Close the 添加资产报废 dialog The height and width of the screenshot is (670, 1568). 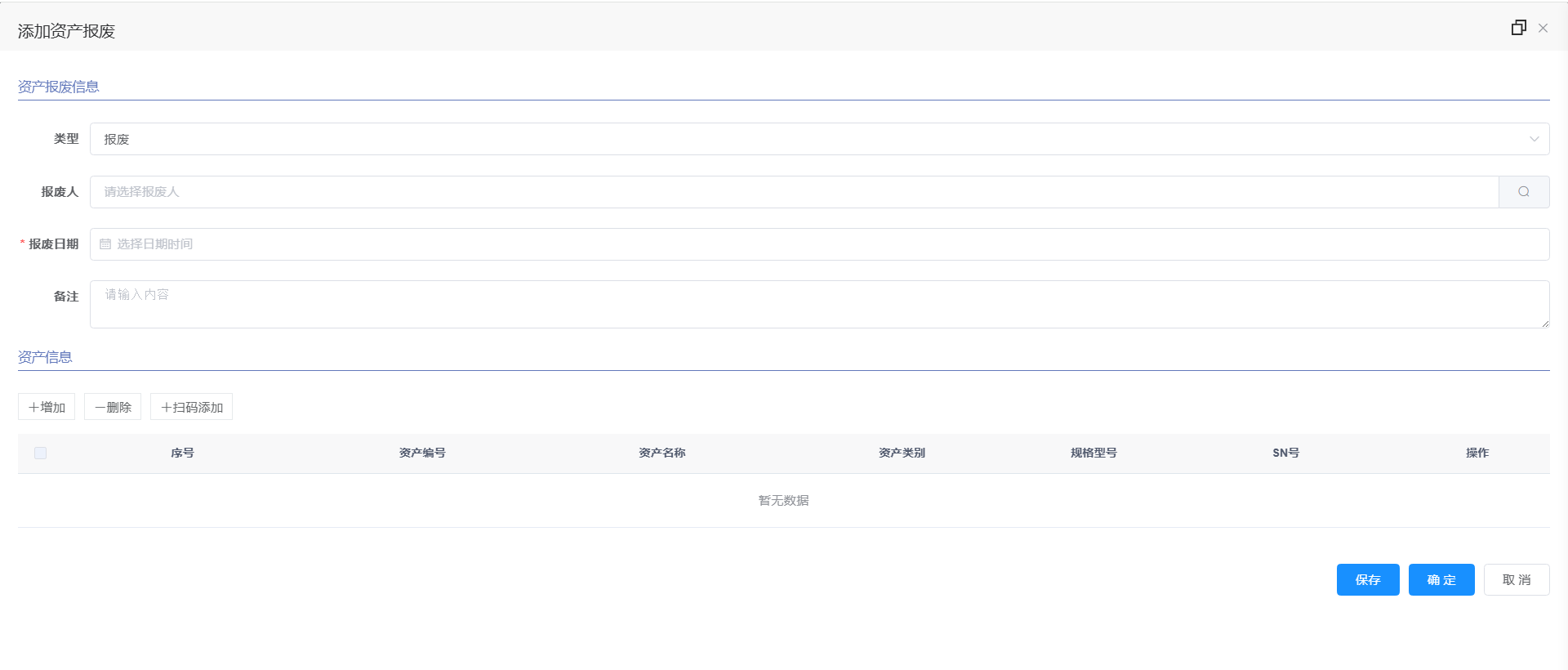point(1543,28)
